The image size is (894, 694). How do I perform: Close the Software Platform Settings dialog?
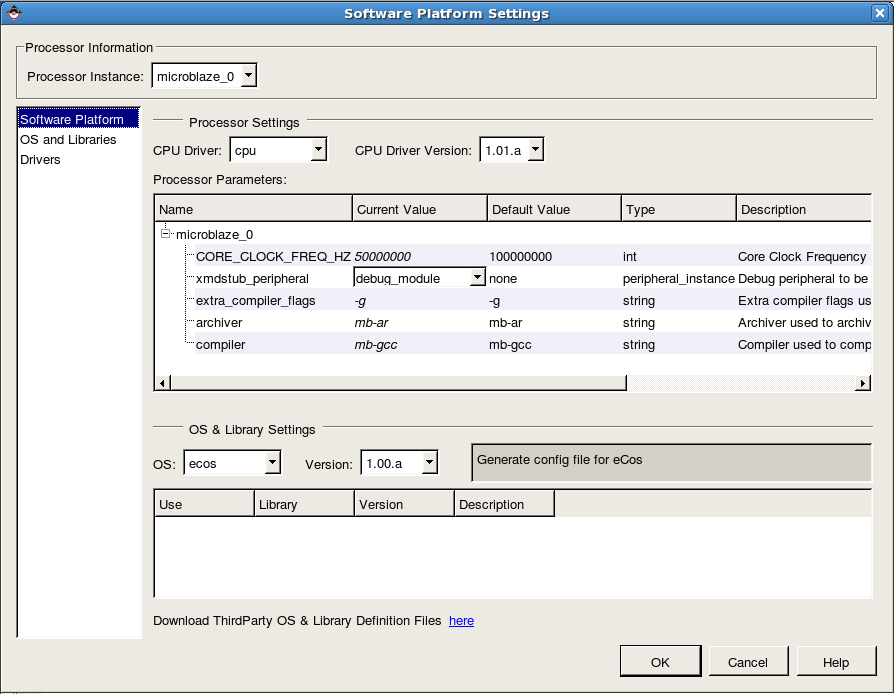click(880, 13)
